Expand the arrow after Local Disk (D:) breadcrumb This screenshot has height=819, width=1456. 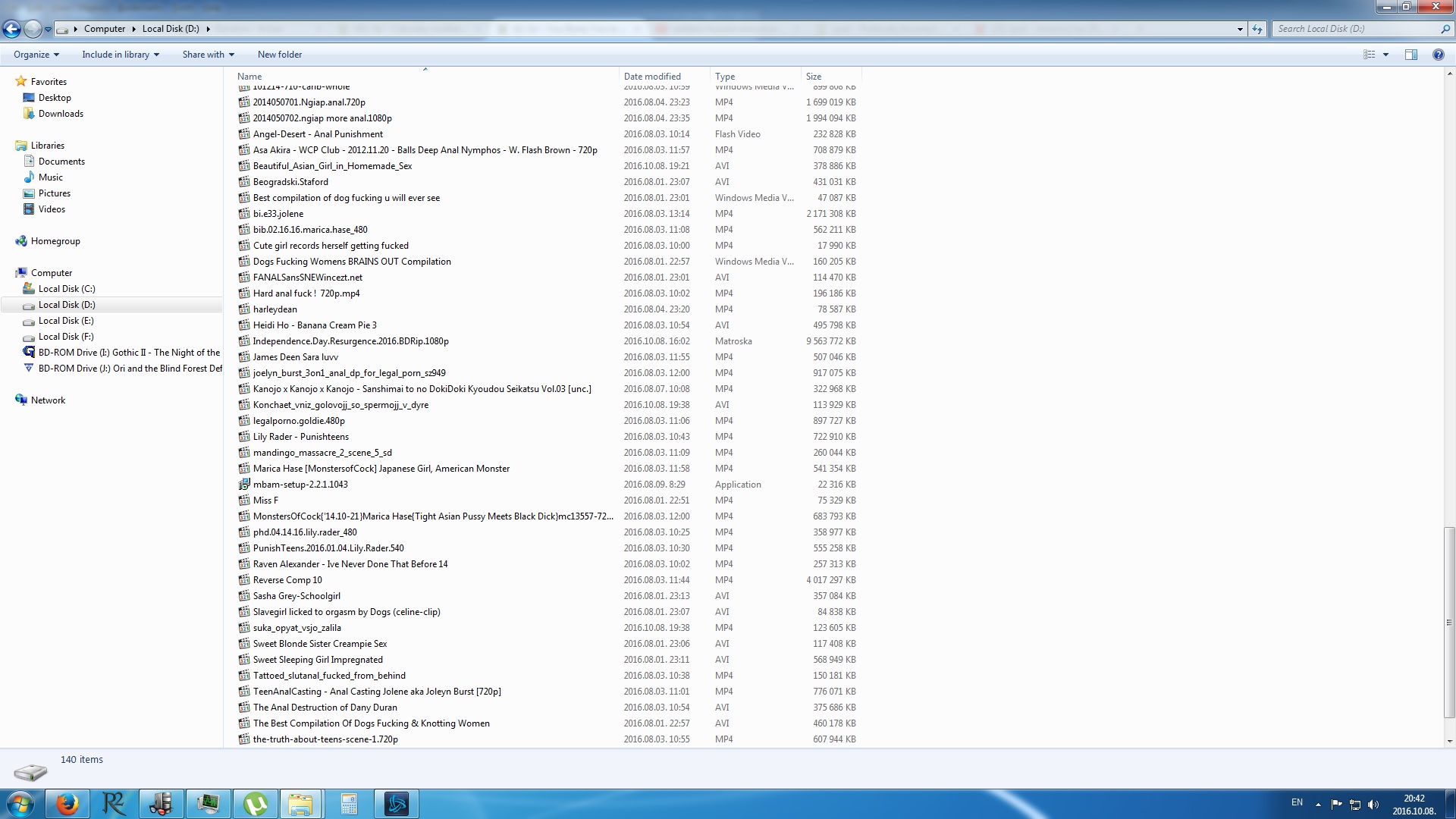(x=208, y=29)
